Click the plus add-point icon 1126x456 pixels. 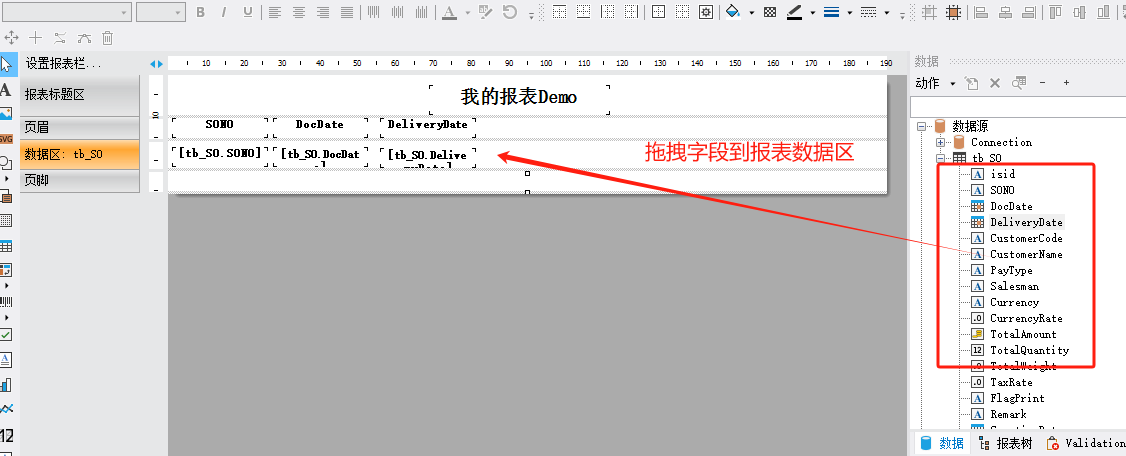[x=36, y=38]
